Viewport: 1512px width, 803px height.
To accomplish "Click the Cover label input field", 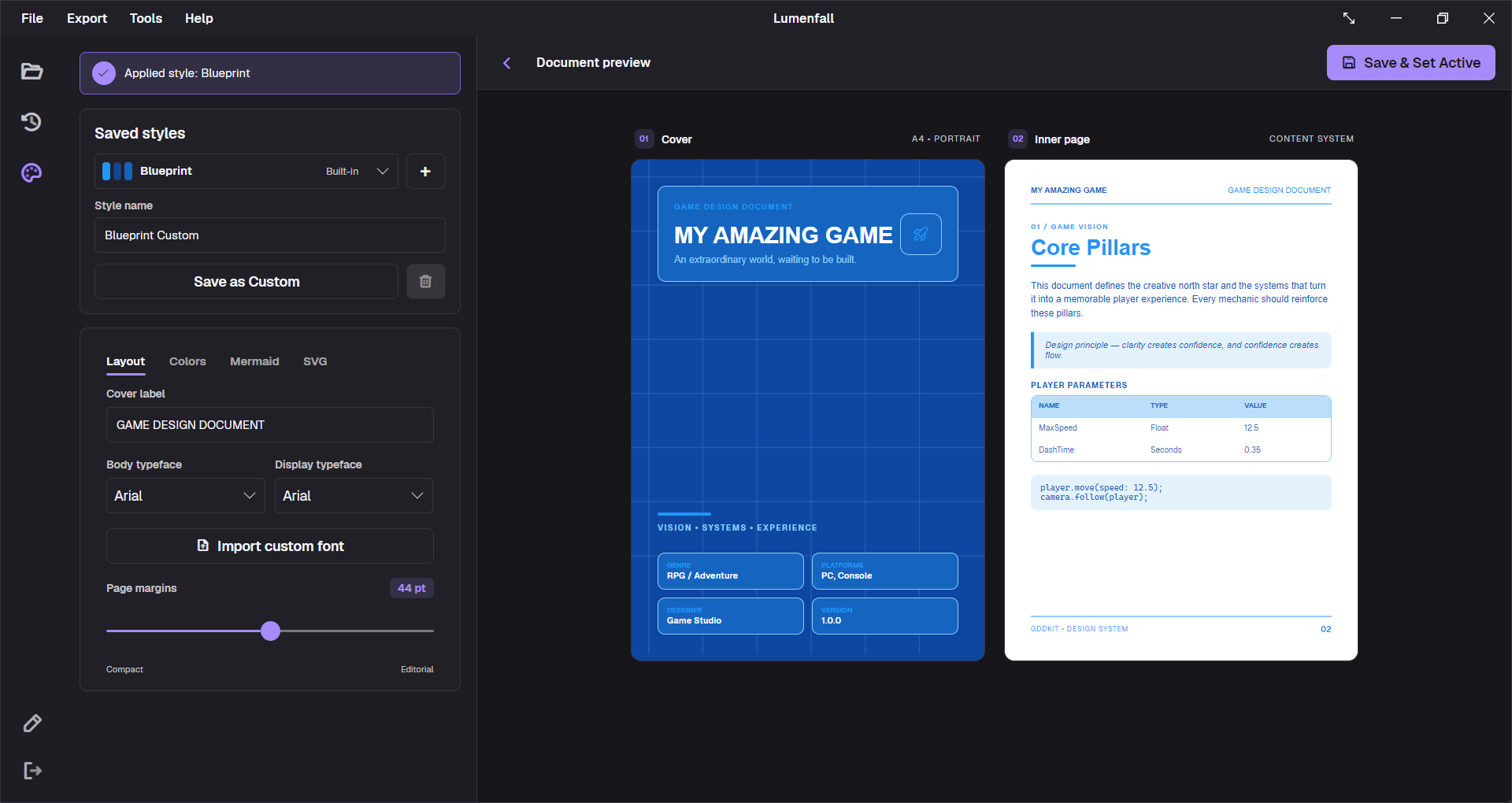I will click(270, 425).
